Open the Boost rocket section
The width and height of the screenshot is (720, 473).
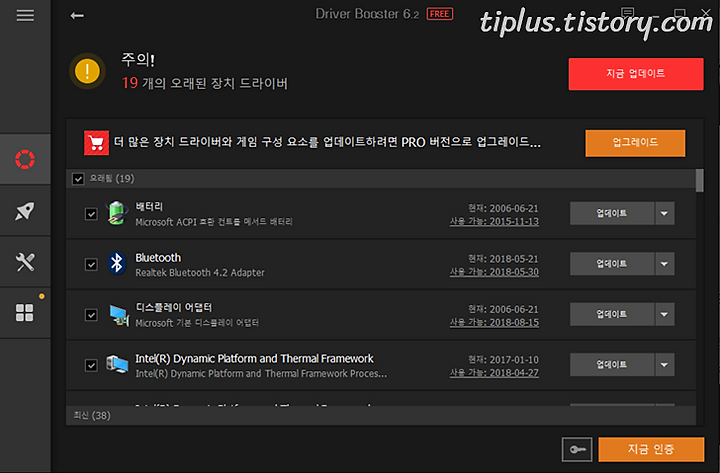(25, 211)
